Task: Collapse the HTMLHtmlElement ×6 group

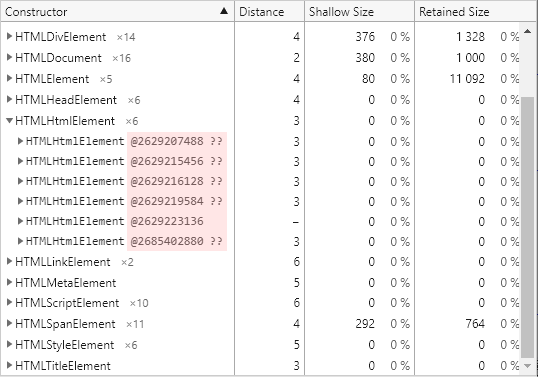Action: click(10, 120)
